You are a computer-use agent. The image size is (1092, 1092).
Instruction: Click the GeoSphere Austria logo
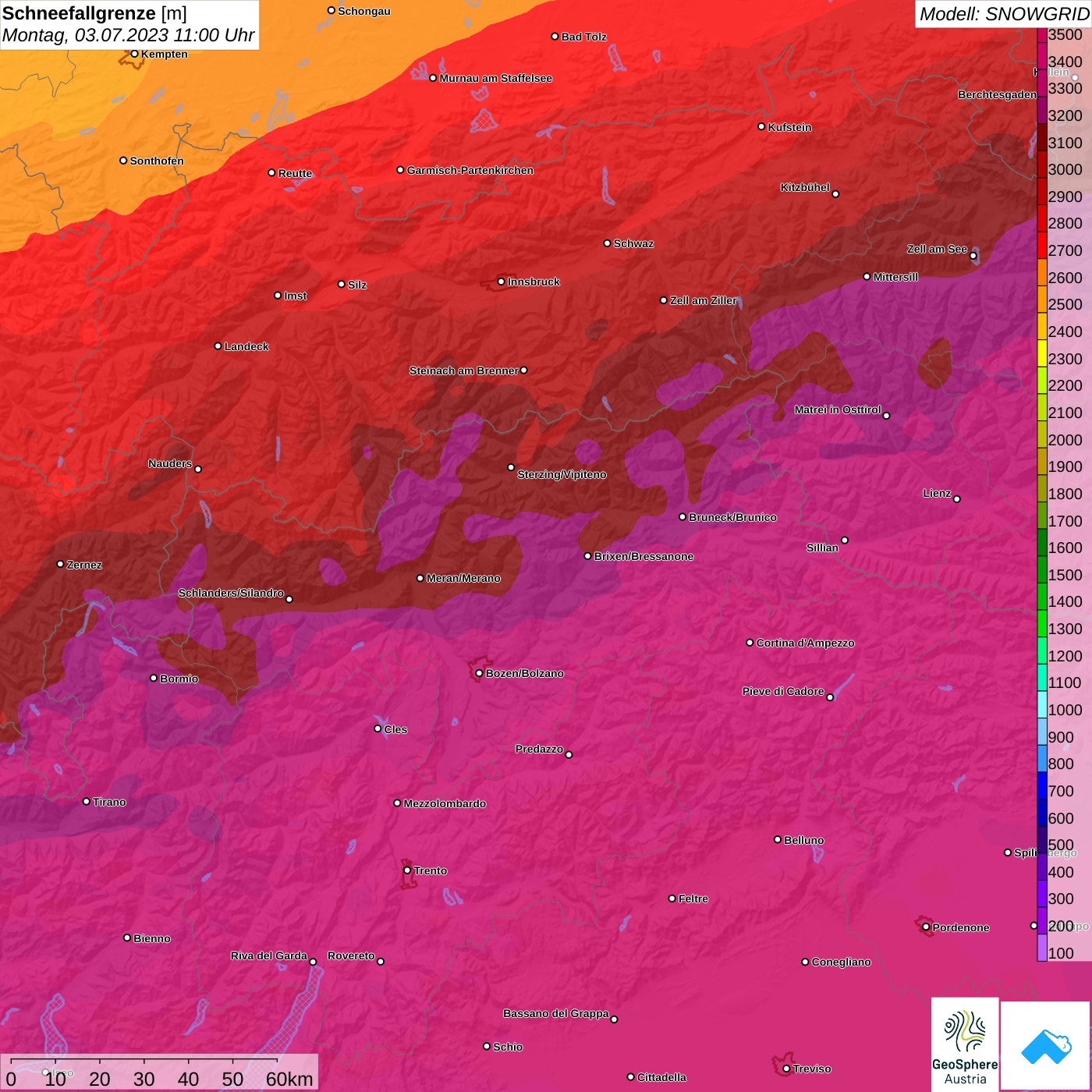[965, 1044]
